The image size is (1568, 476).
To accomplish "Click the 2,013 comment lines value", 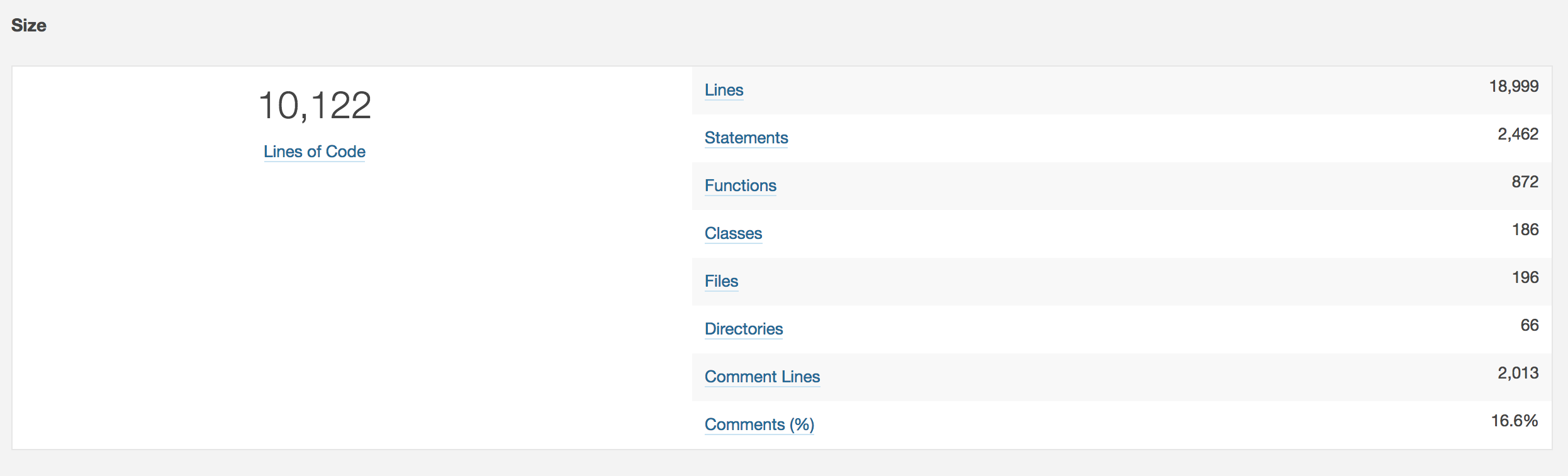I will [1518, 373].
